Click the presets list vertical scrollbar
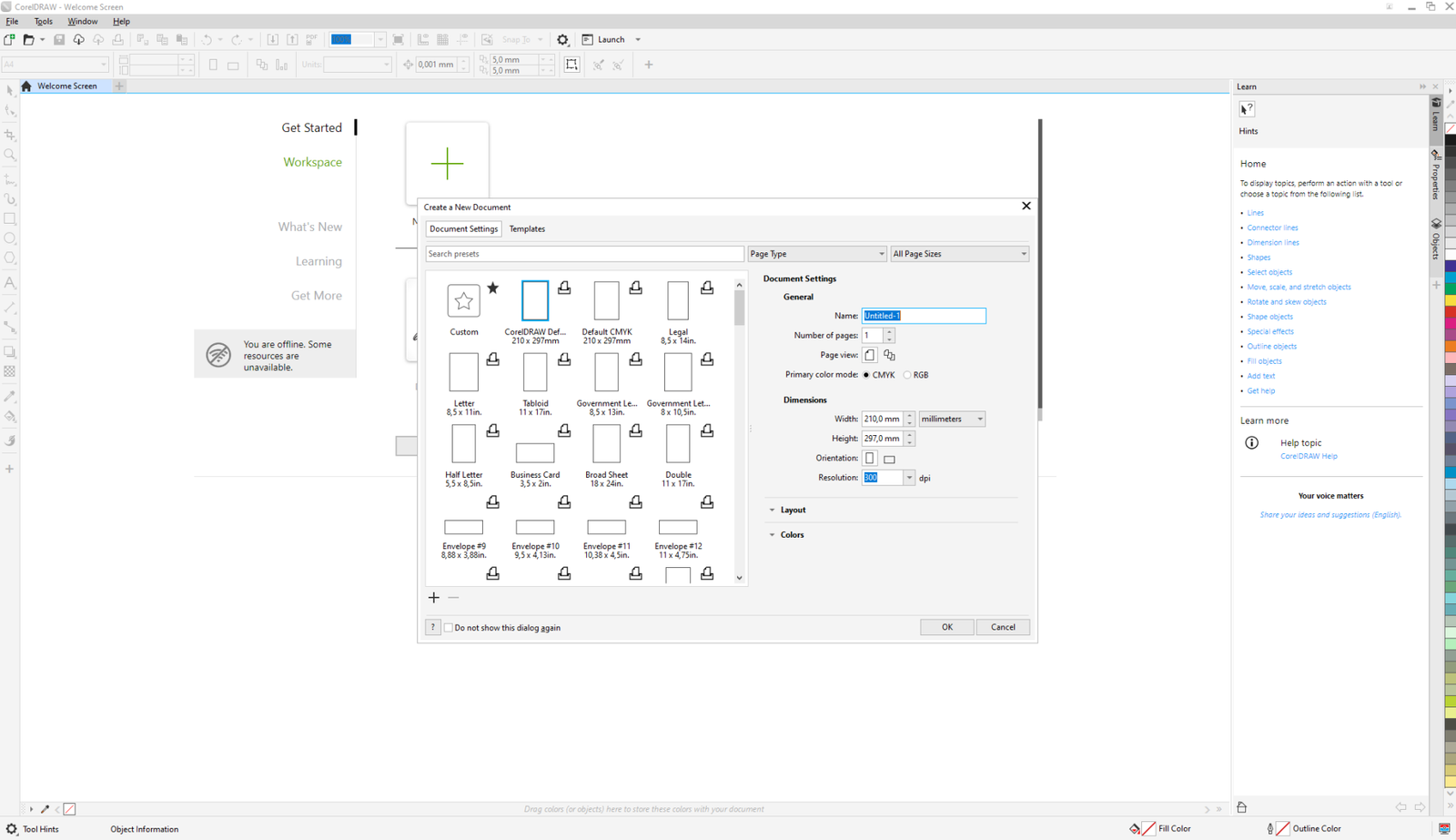Image resolution: width=1456 pixels, height=840 pixels. tap(739, 432)
